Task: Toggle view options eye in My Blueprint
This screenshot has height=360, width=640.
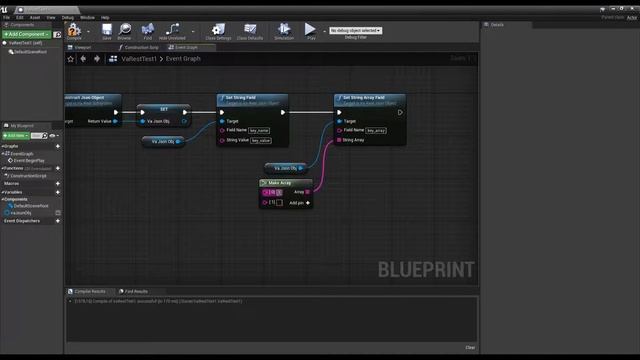Action: tap(52, 136)
